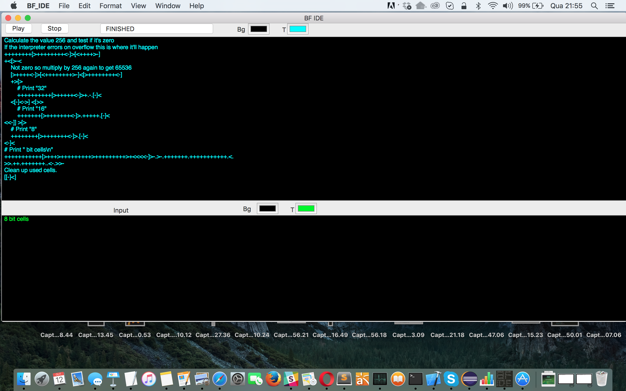This screenshot has height=391, width=626.
Task: Stop the running Brainfuck program
Action: click(54, 28)
